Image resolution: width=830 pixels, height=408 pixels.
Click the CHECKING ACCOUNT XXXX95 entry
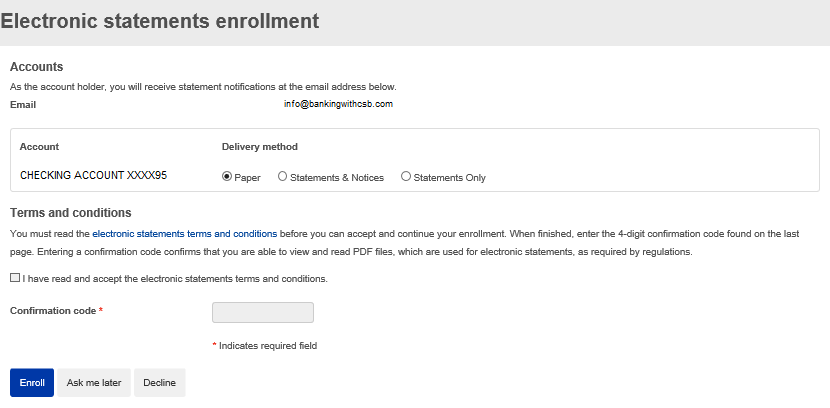point(93,176)
